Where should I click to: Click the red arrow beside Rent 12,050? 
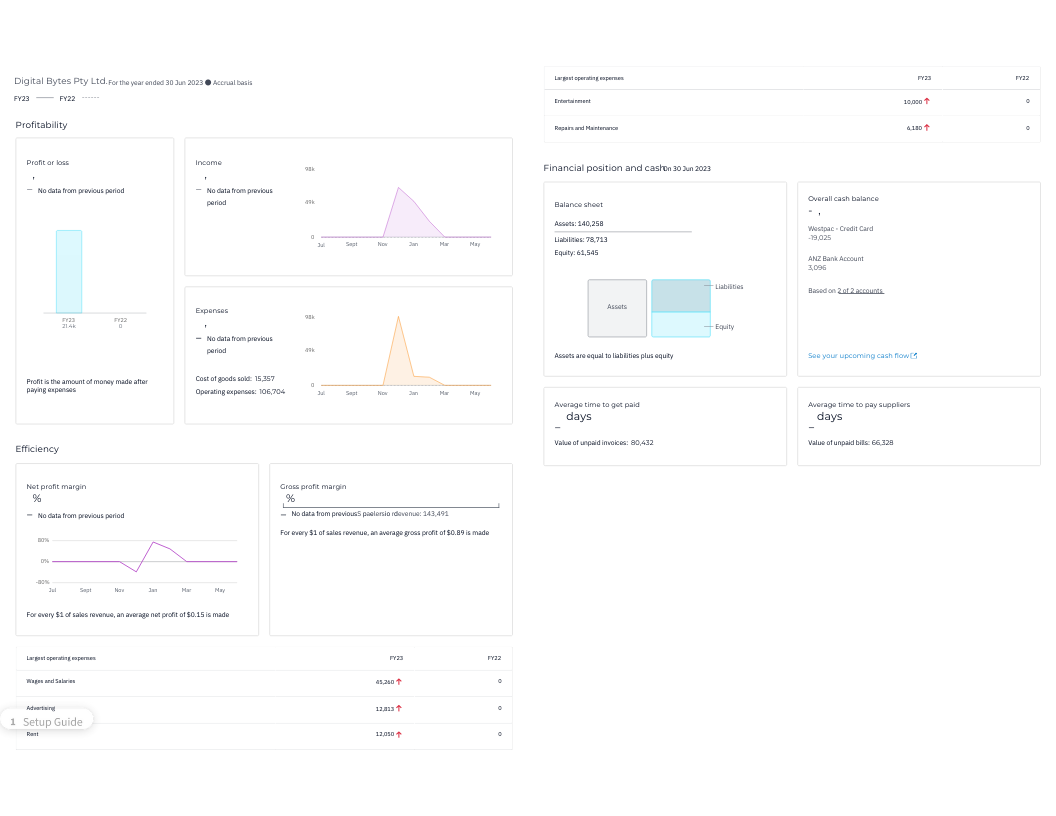click(399, 735)
